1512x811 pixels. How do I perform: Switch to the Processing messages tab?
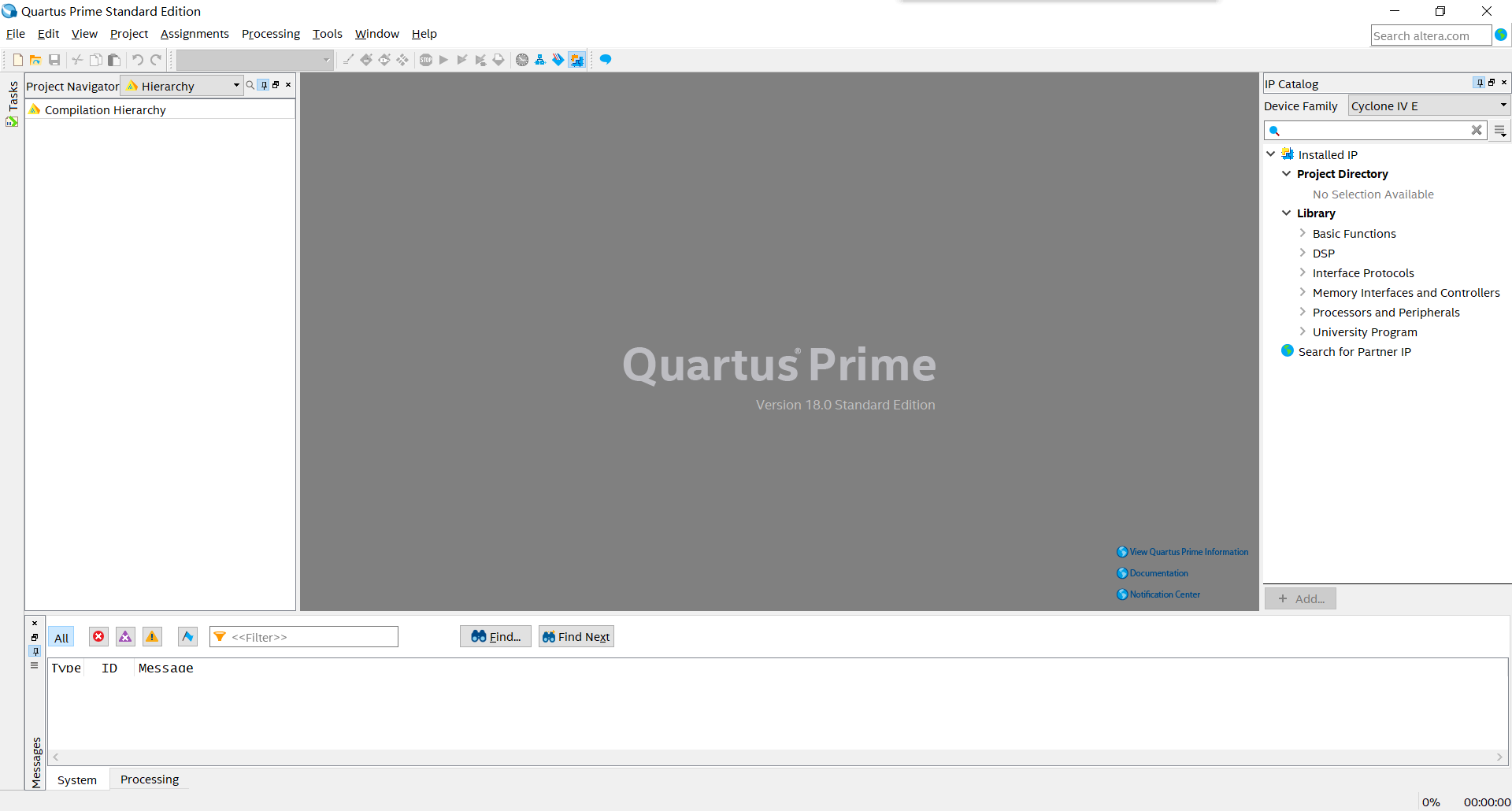click(149, 779)
